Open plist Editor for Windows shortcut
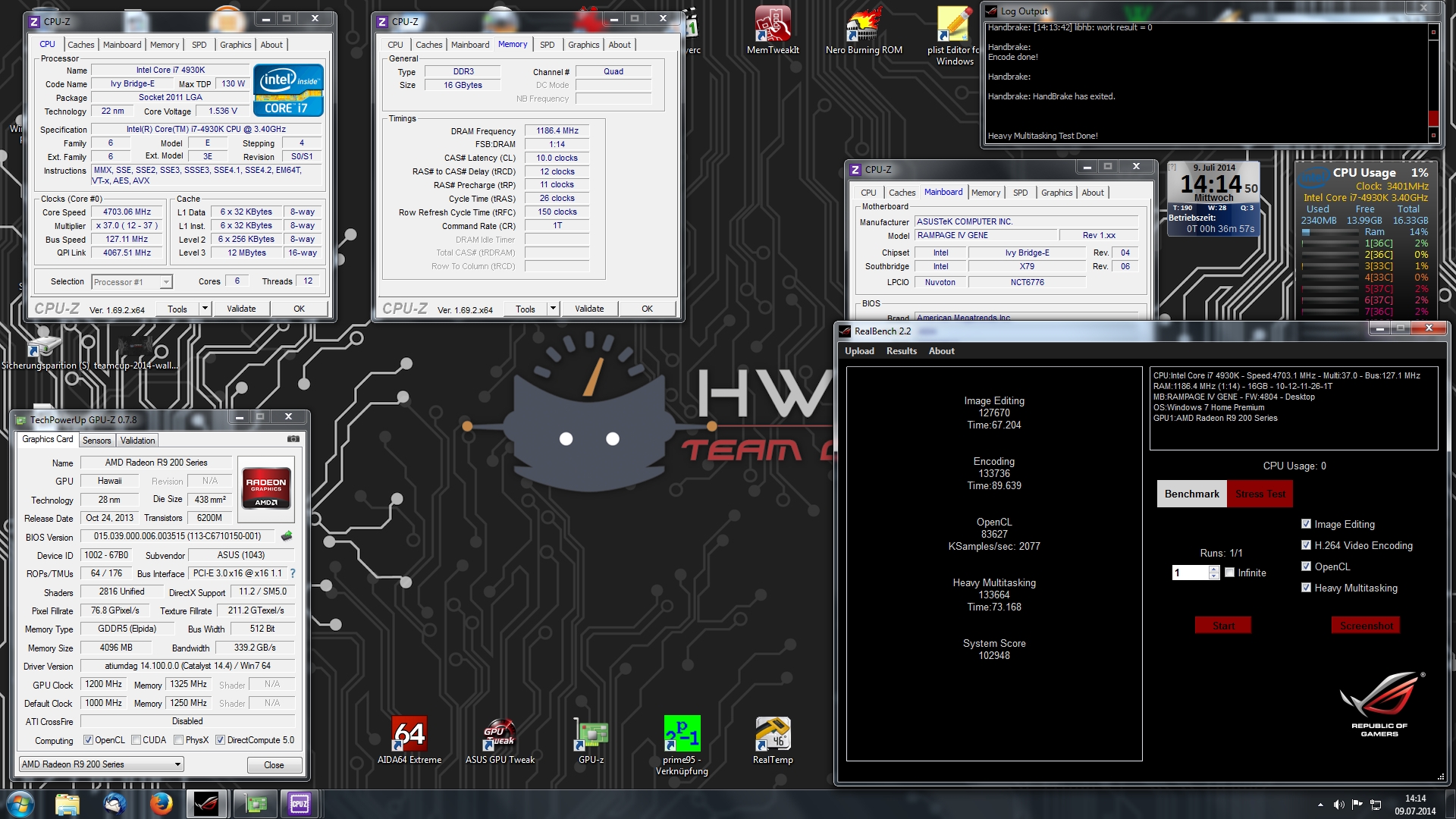Image resolution: width=1456 pixels, height=819 pixels. coord(955,35)
